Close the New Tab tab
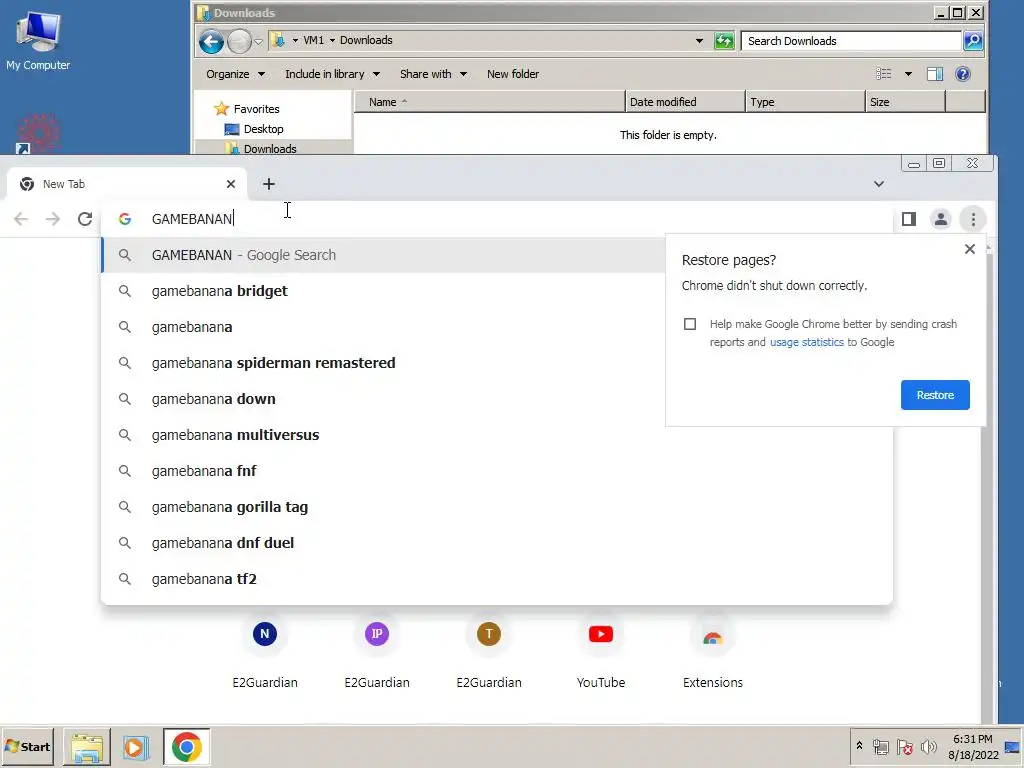1024x768 pixels. click(x=231, y=184)
